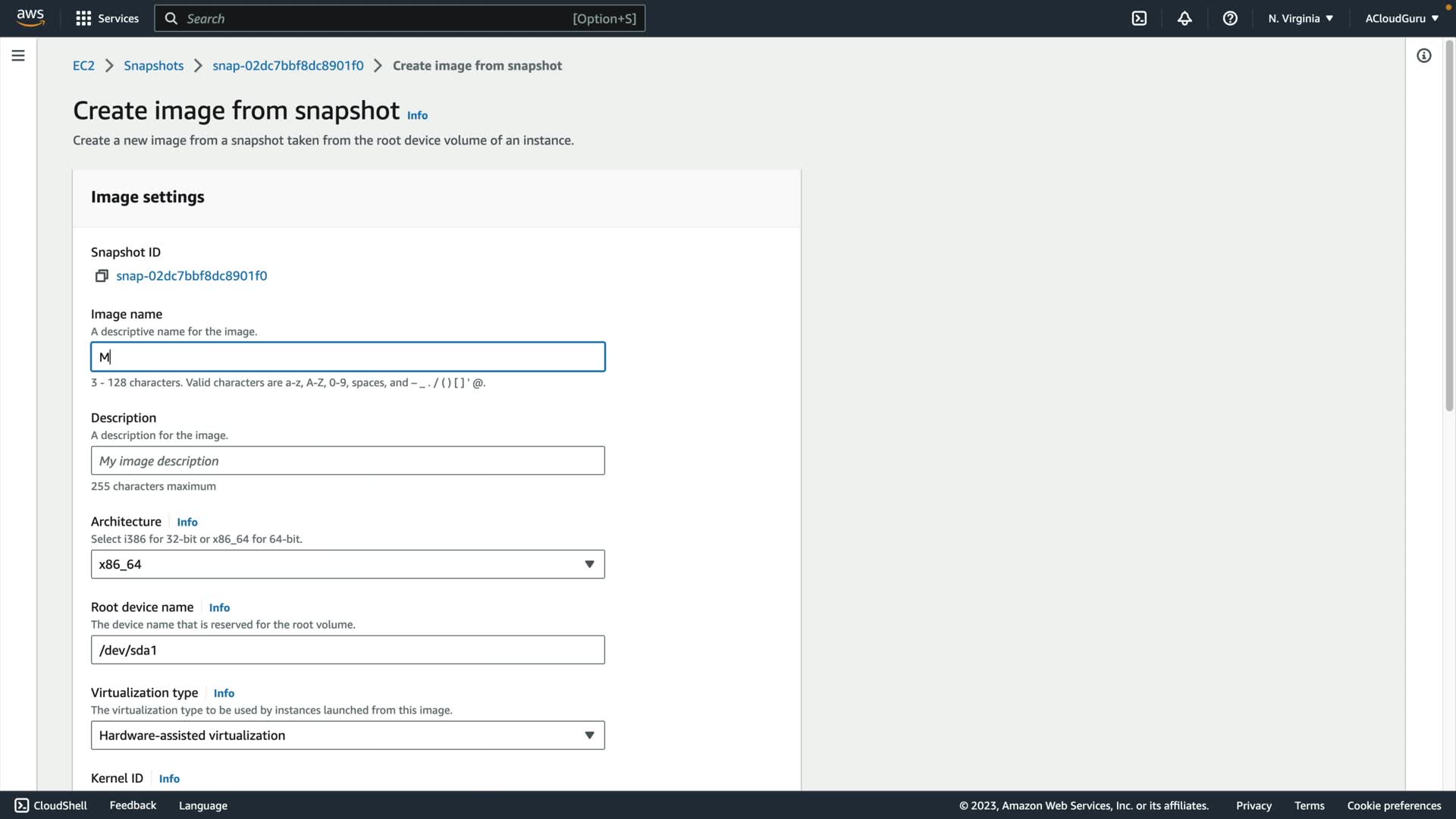
Task: Open the help question mark icon
Action: tap(1230, 18)
